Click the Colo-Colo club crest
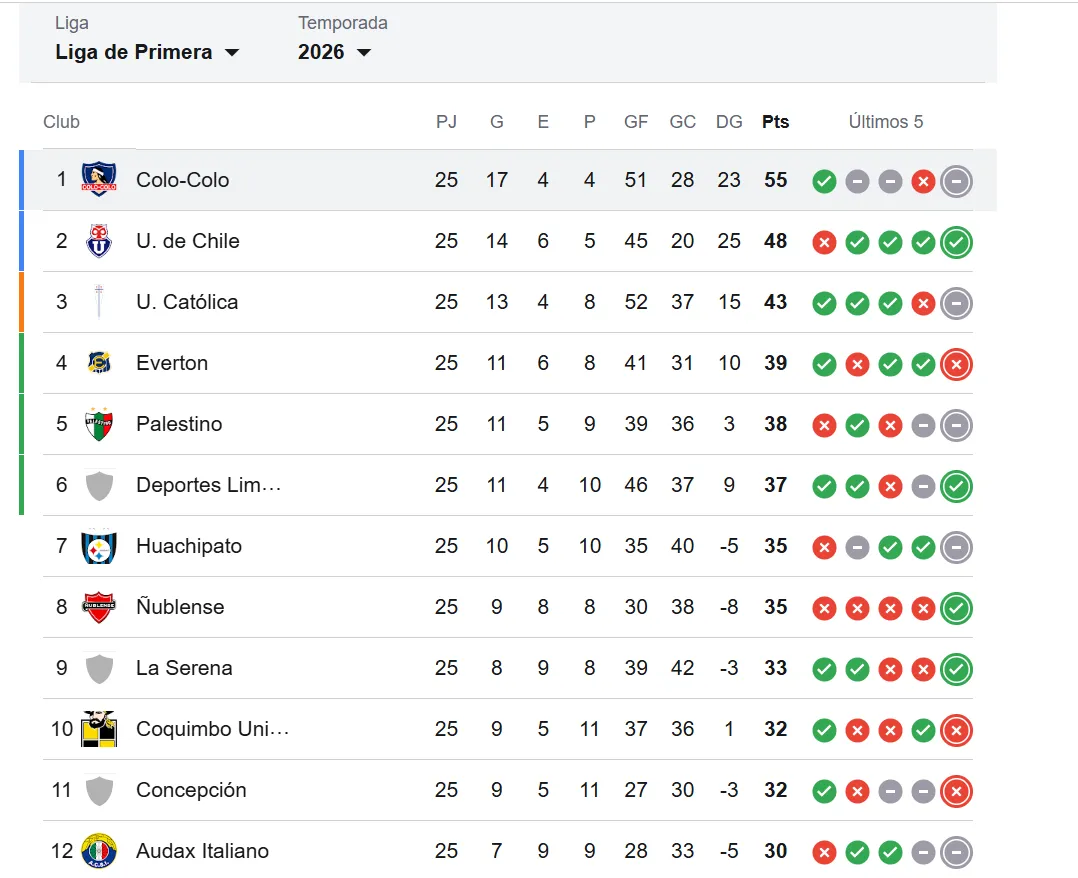 99,179
